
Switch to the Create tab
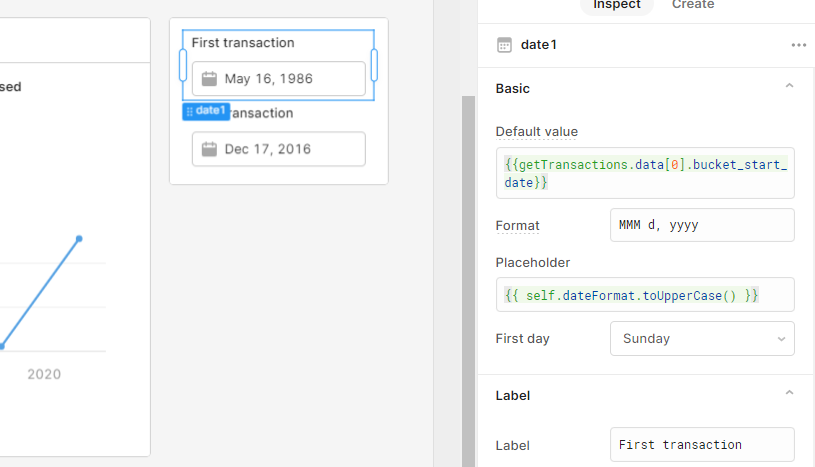tap(693, 5)
